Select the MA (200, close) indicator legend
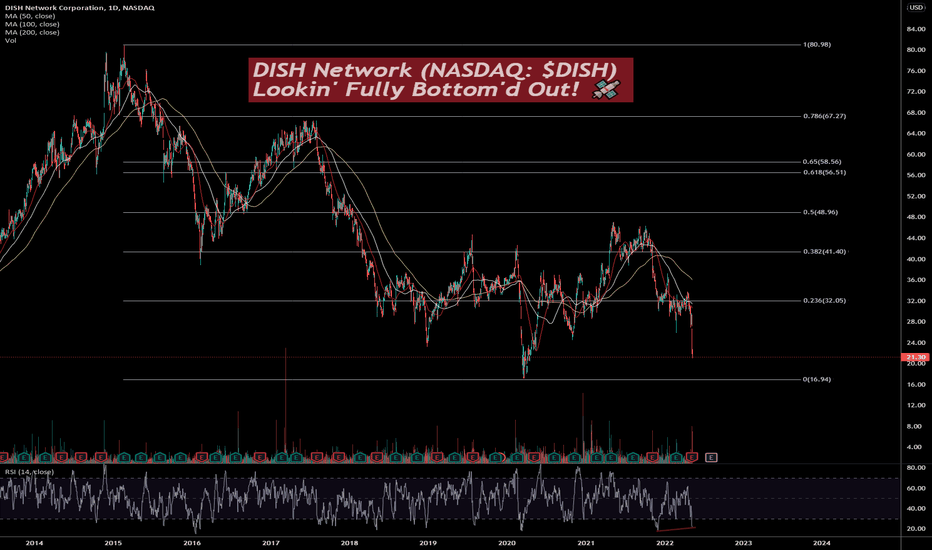The width and height of the screenshot is (932, 550). [x=32, y=32]
